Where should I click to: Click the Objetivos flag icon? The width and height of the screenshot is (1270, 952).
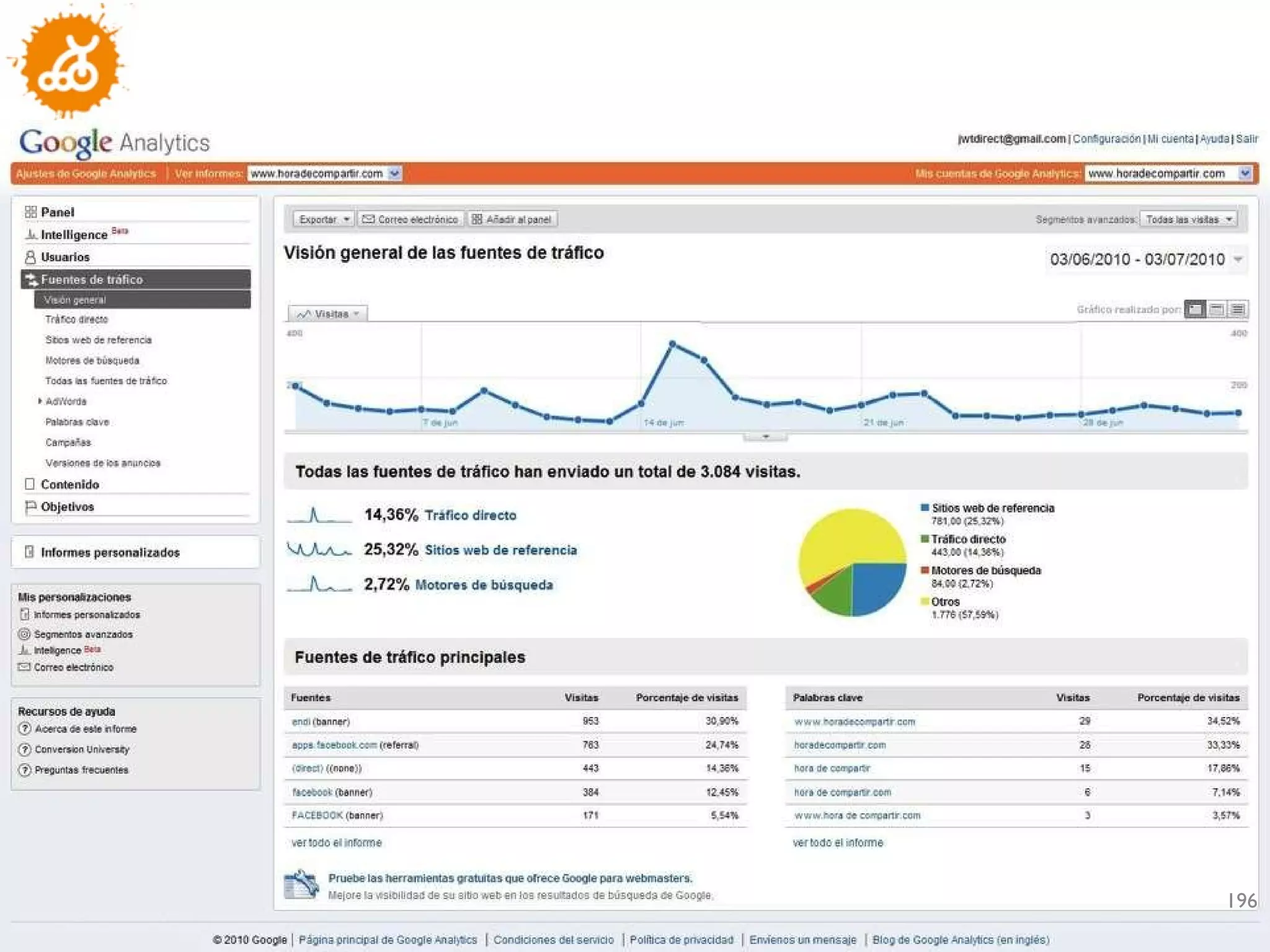click(x=30, y=507)
